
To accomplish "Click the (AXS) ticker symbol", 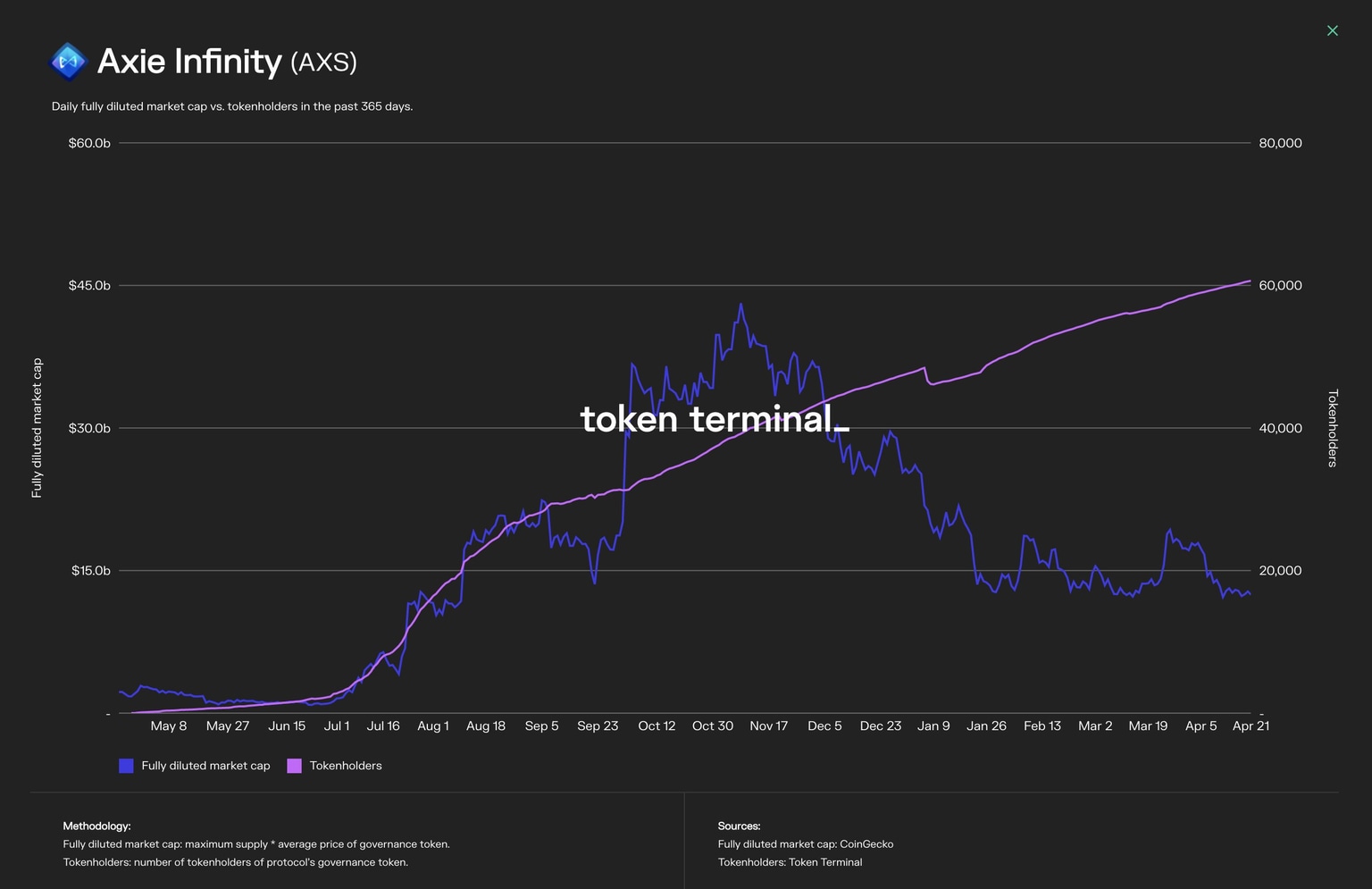I will tap(323, 63).
